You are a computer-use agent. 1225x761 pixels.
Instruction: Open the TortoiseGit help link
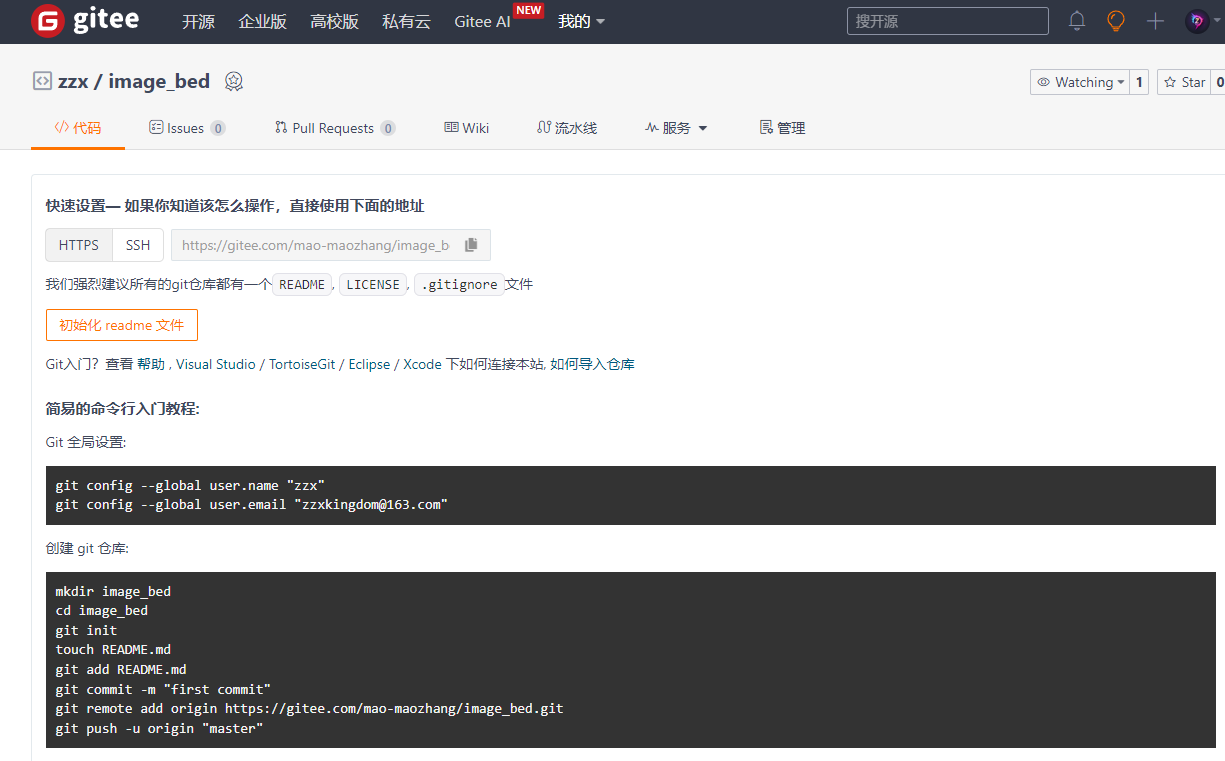pos(302,364)
